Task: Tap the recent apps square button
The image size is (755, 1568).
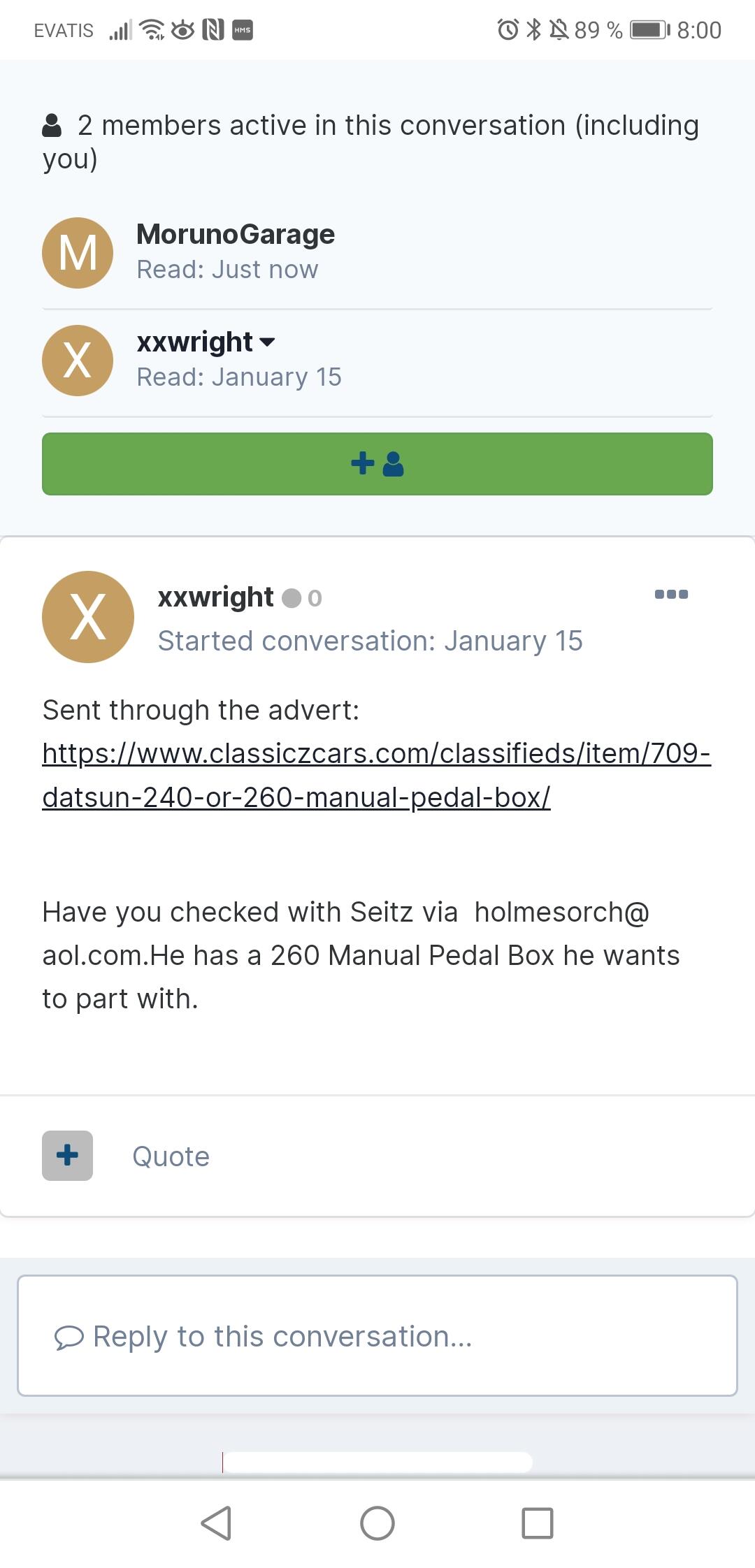Action: [538, 1523]
